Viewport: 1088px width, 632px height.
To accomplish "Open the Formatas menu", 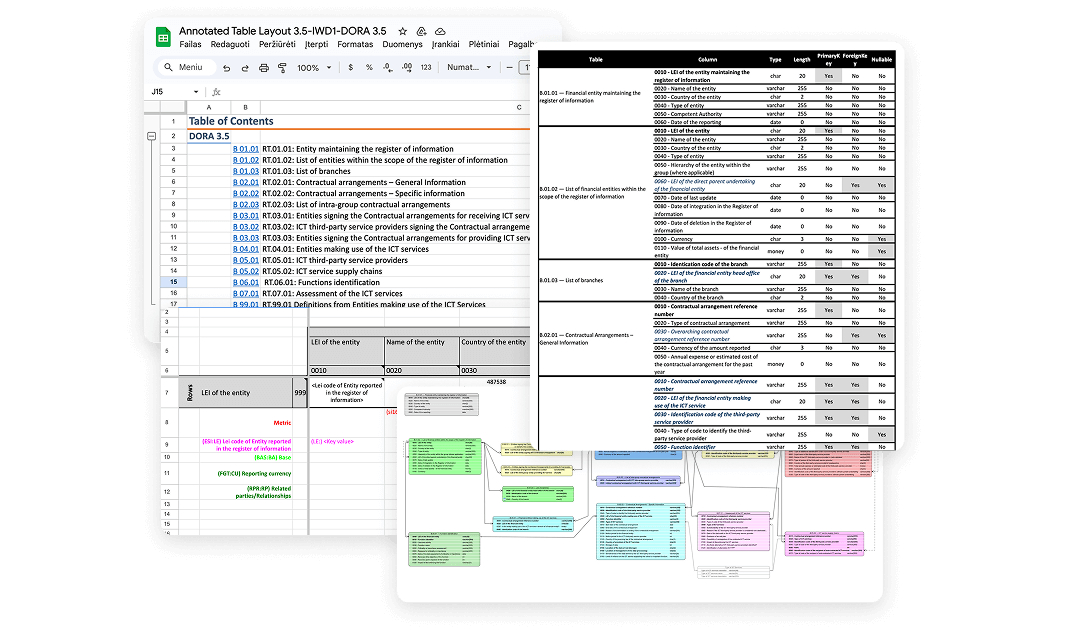I will pos(355,45).
